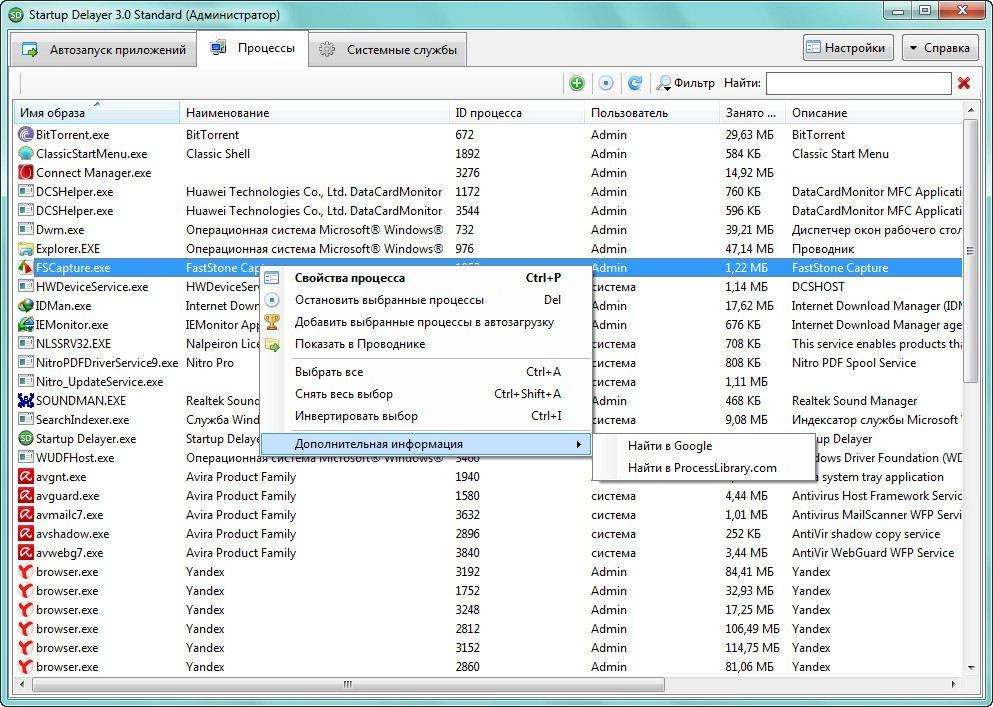Click the BitTorrent.exe icon
This screenshot has height=707, width=993.
click(25, 134)
